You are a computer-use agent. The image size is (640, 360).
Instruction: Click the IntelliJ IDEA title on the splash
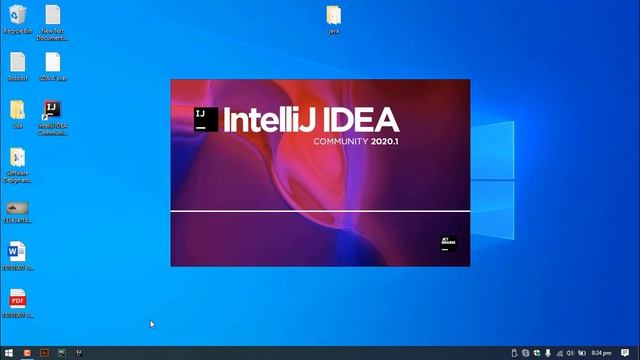click(x=311, y=120)
